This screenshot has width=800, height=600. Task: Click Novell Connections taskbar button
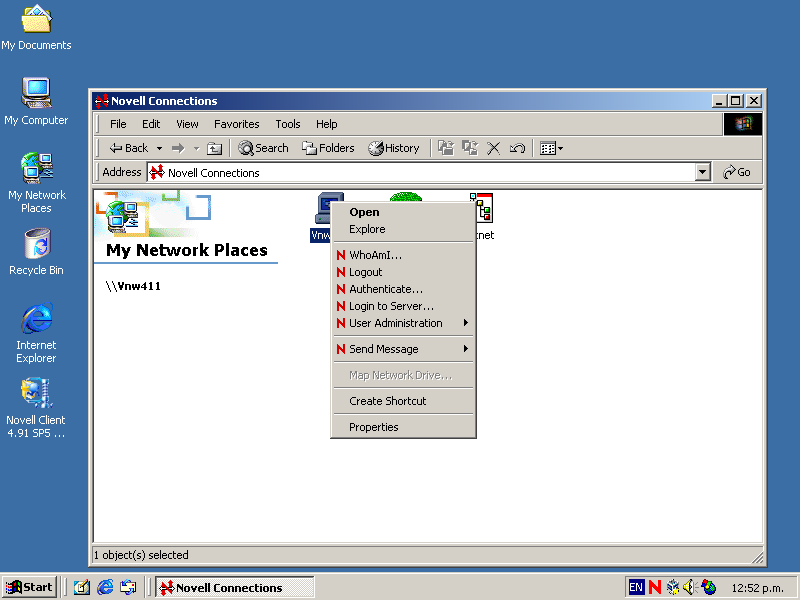point(235,587)
